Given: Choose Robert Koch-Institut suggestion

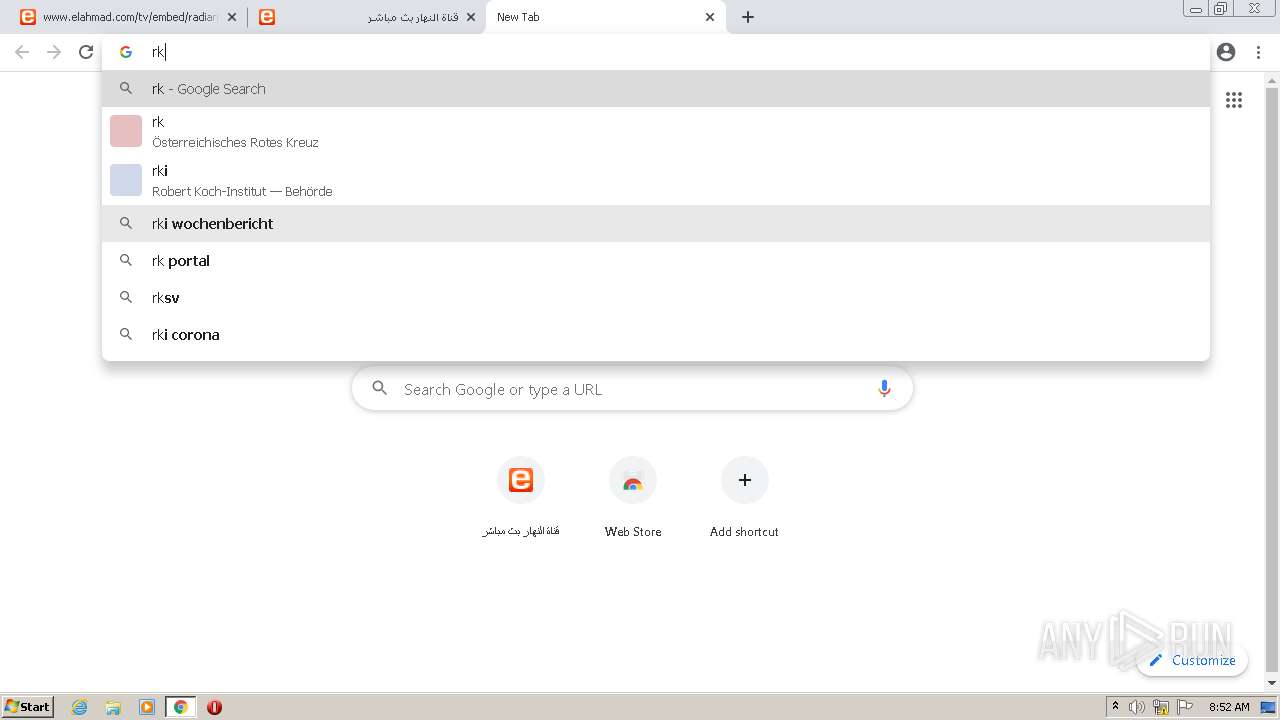Looking at the screenshot, I should pos(656,180).
